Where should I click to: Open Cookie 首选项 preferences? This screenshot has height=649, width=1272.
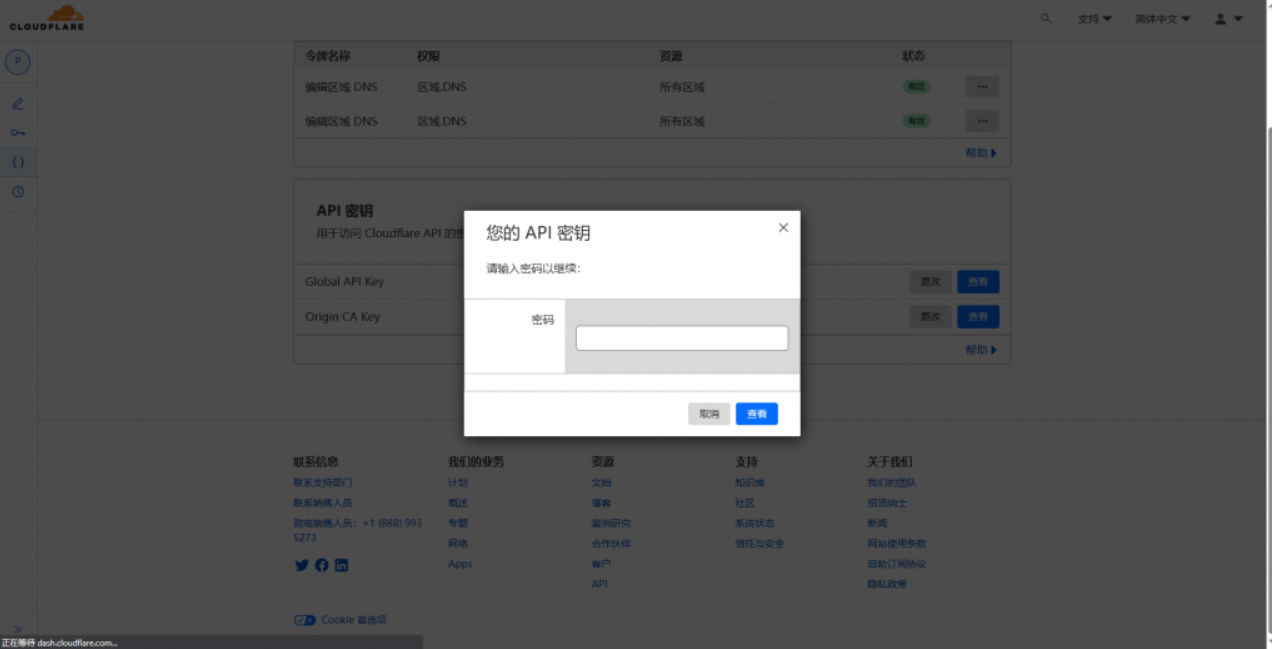tap(341, 620)
